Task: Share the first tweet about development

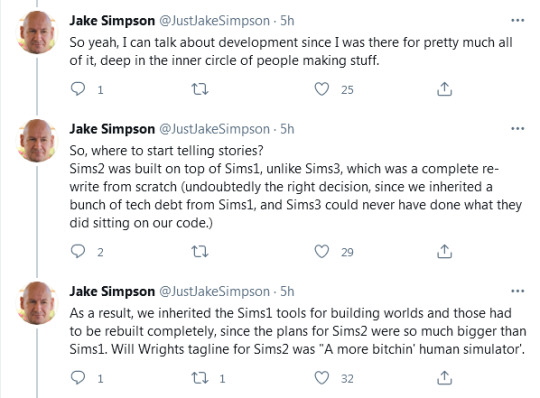Action: point(444,89)
